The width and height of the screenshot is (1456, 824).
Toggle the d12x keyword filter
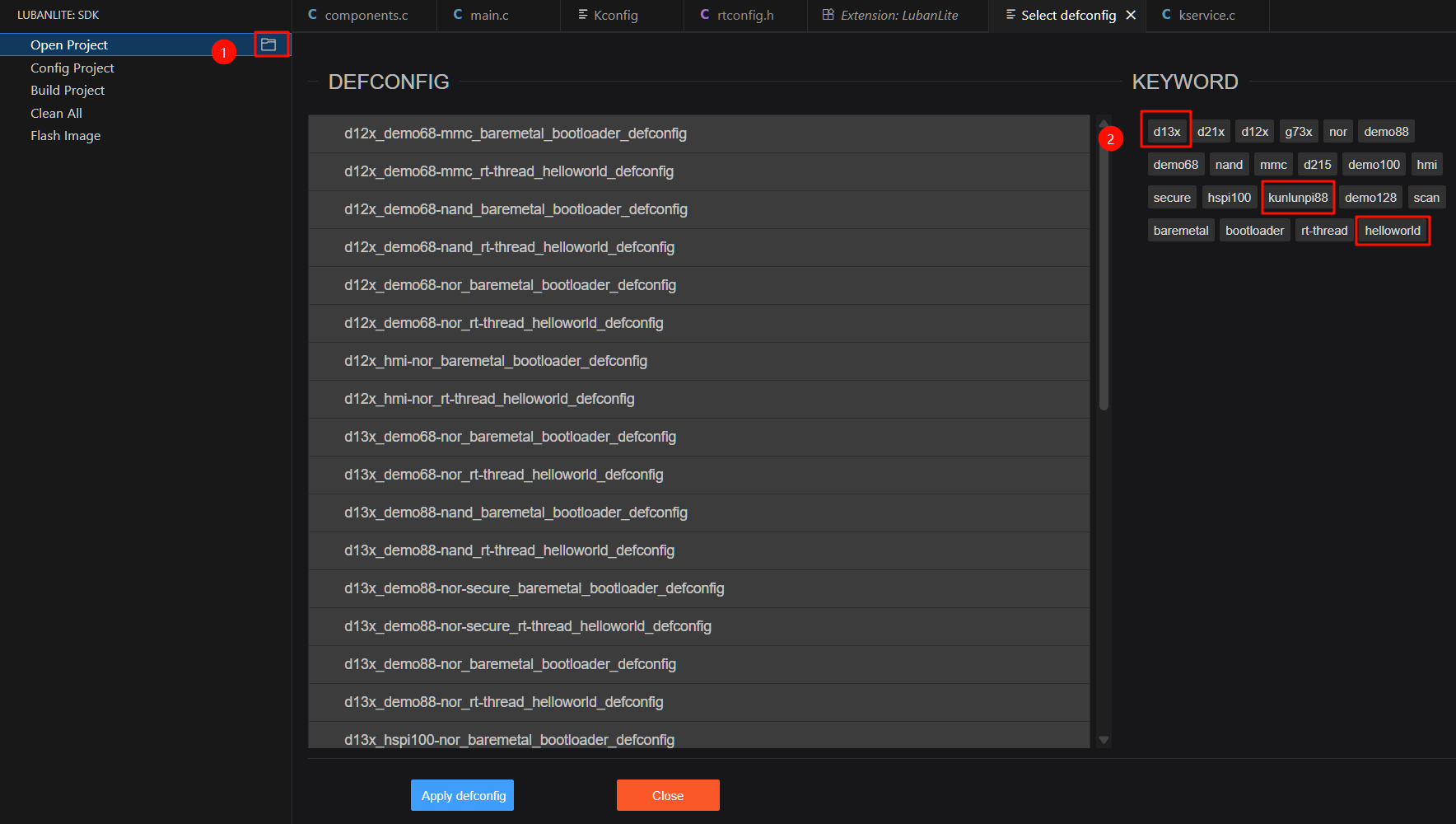point(1254,131)
